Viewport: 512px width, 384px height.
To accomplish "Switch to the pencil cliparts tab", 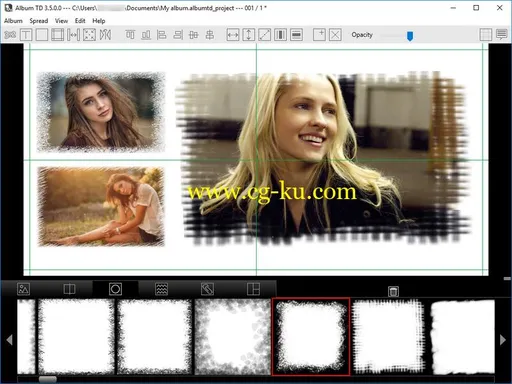I will click(207, 289).
